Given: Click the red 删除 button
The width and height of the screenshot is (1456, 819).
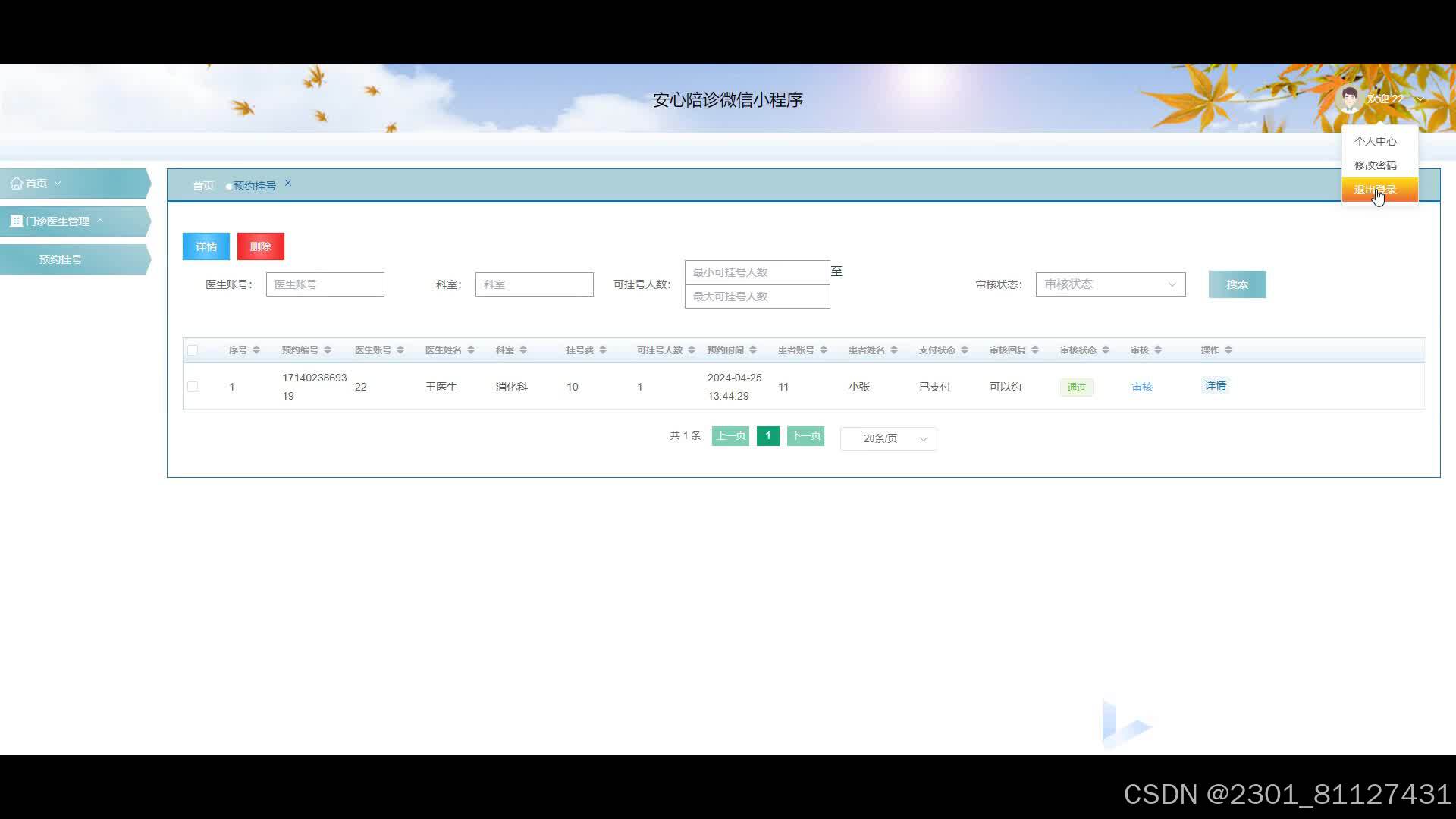Looking at the screenshot, I should tap(261, 246).
